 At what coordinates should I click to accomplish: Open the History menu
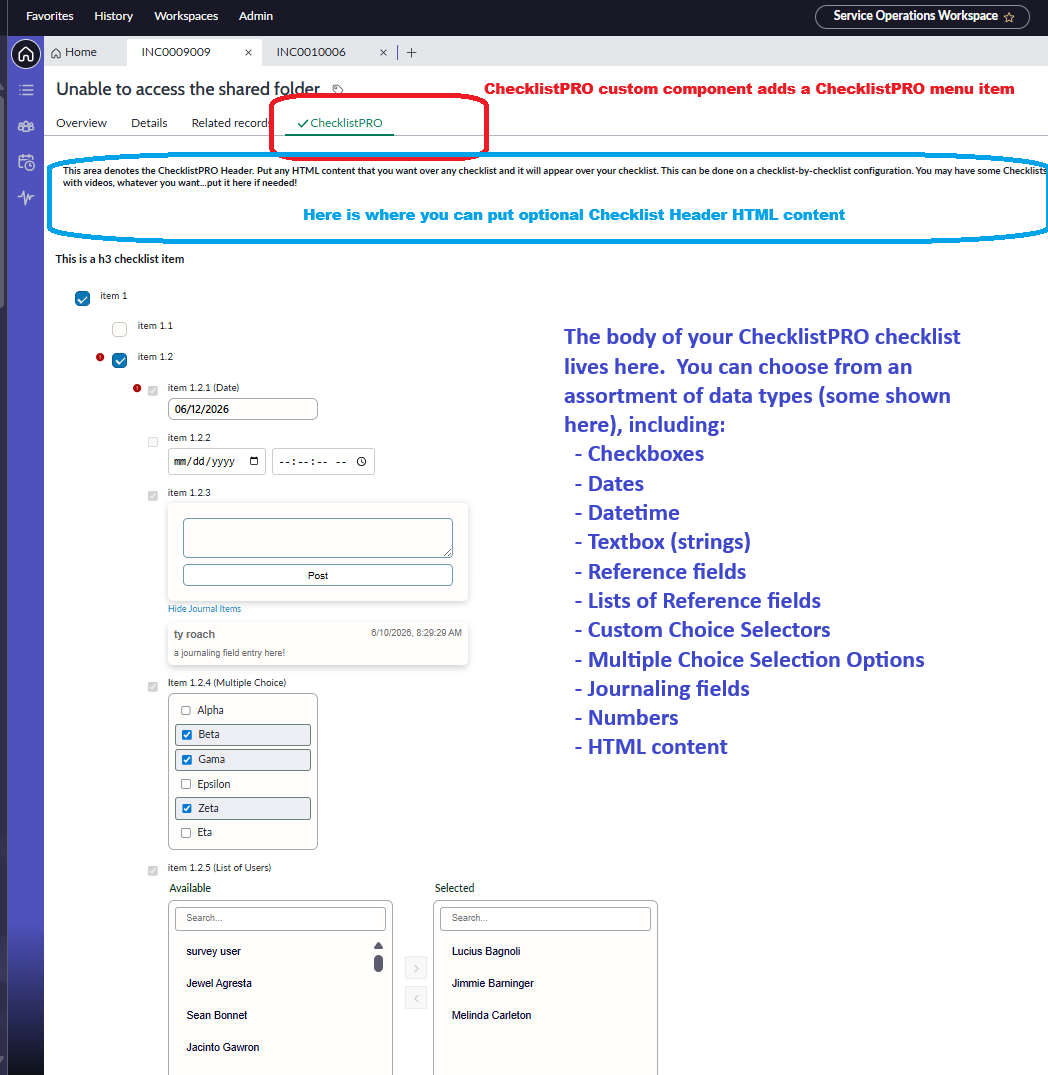113,16
